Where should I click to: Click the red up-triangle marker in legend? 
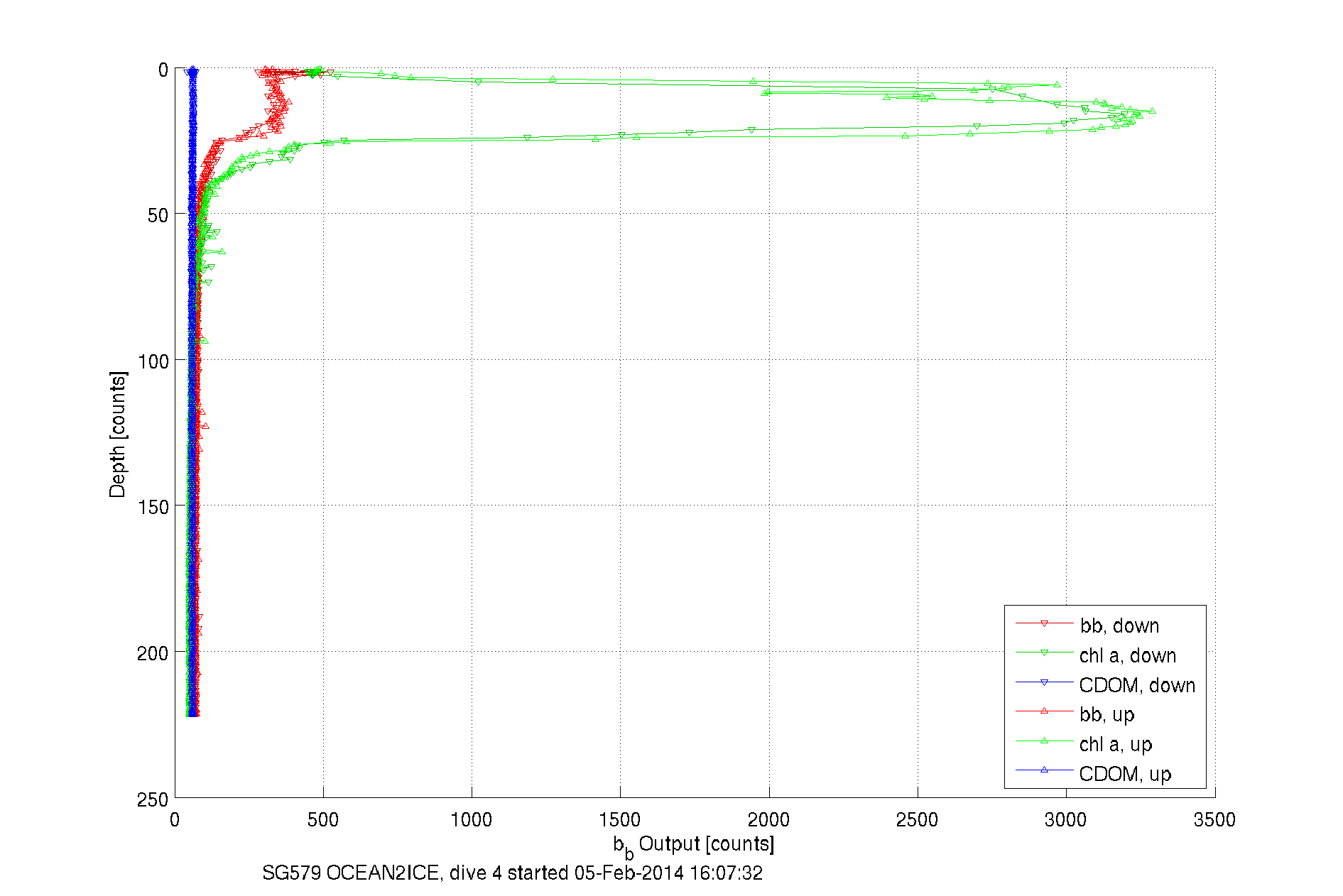1044,711
